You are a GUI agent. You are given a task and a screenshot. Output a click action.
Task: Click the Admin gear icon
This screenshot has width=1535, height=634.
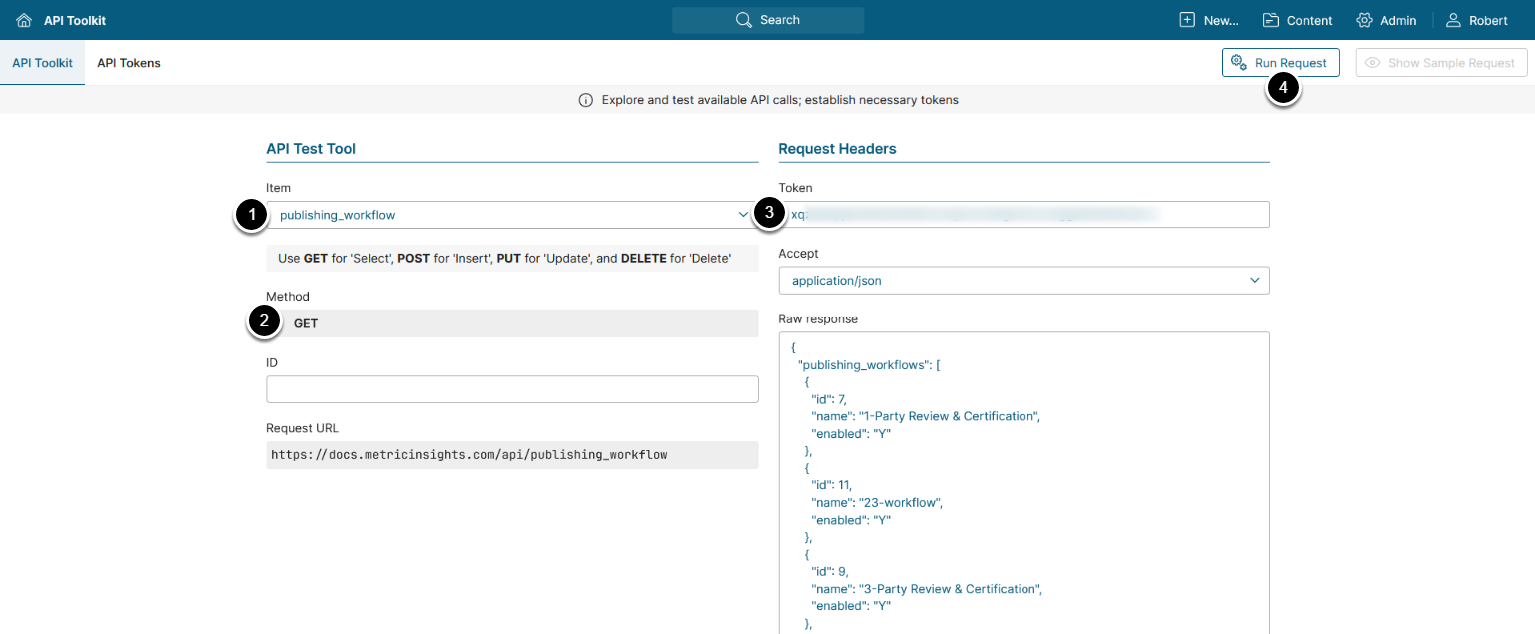[x=1364, y=20]
